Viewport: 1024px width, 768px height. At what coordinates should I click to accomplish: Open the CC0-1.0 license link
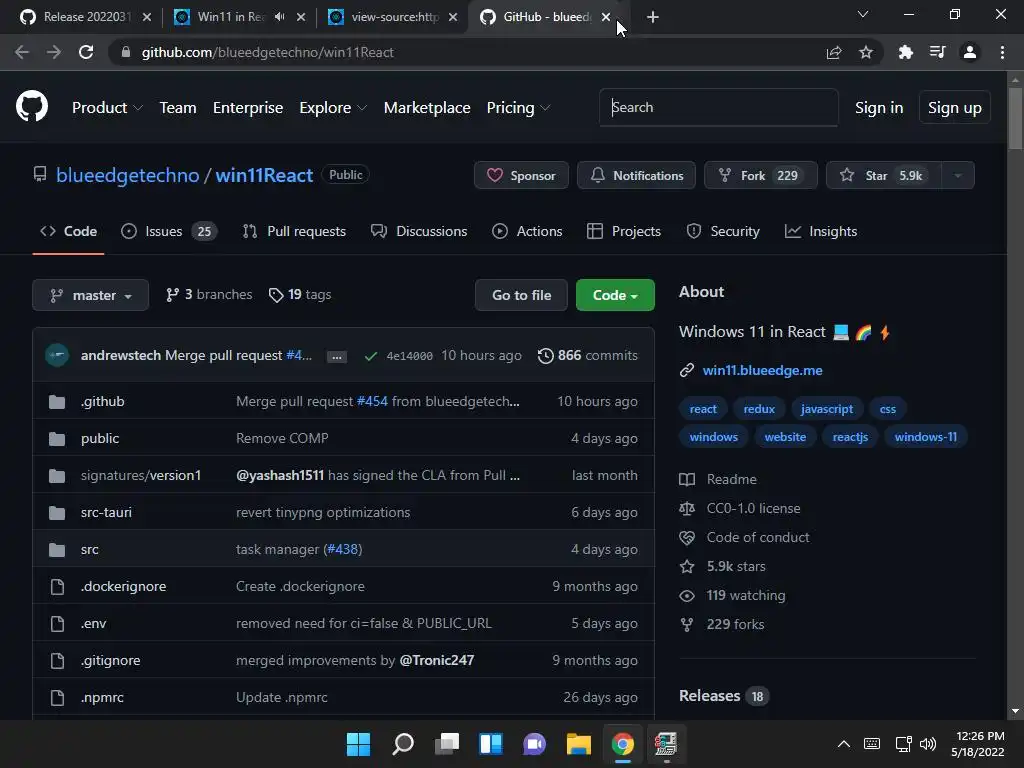[753, 508]
